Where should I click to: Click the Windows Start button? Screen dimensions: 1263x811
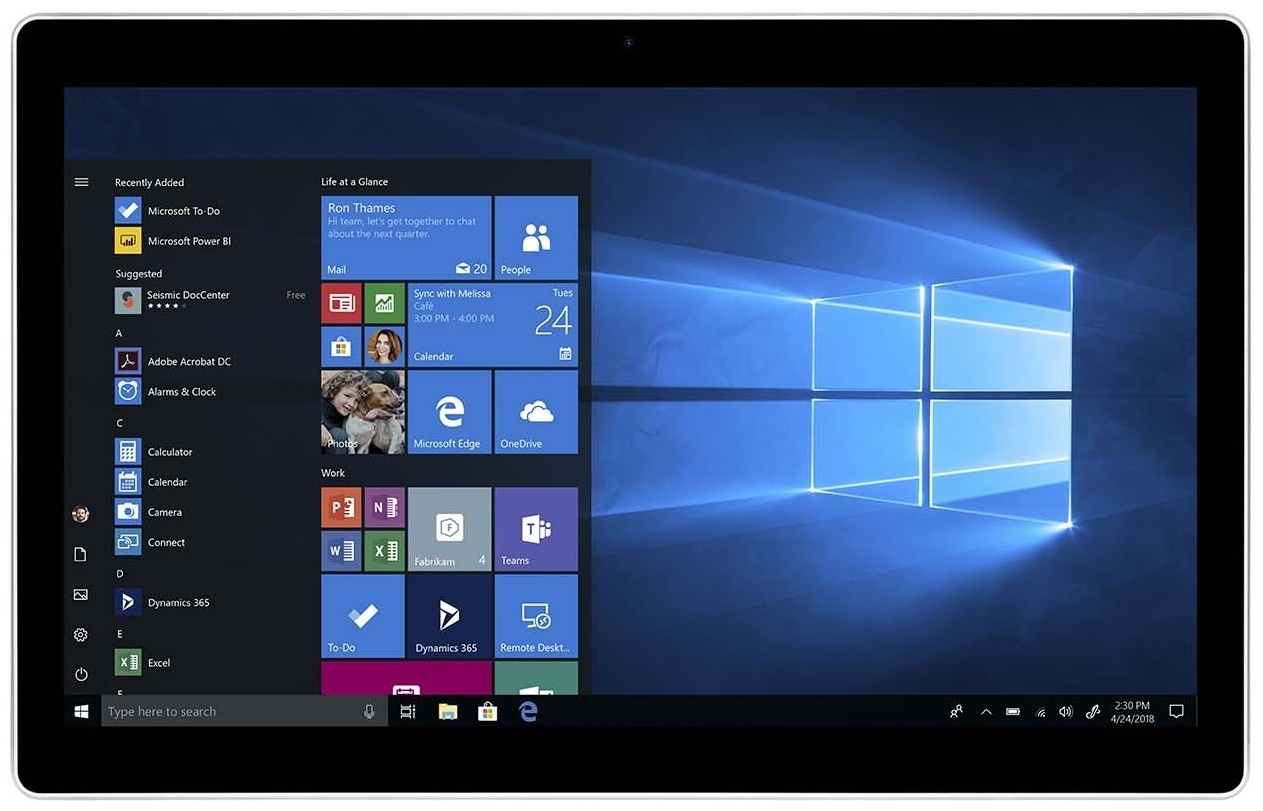(x=82, y=712)
